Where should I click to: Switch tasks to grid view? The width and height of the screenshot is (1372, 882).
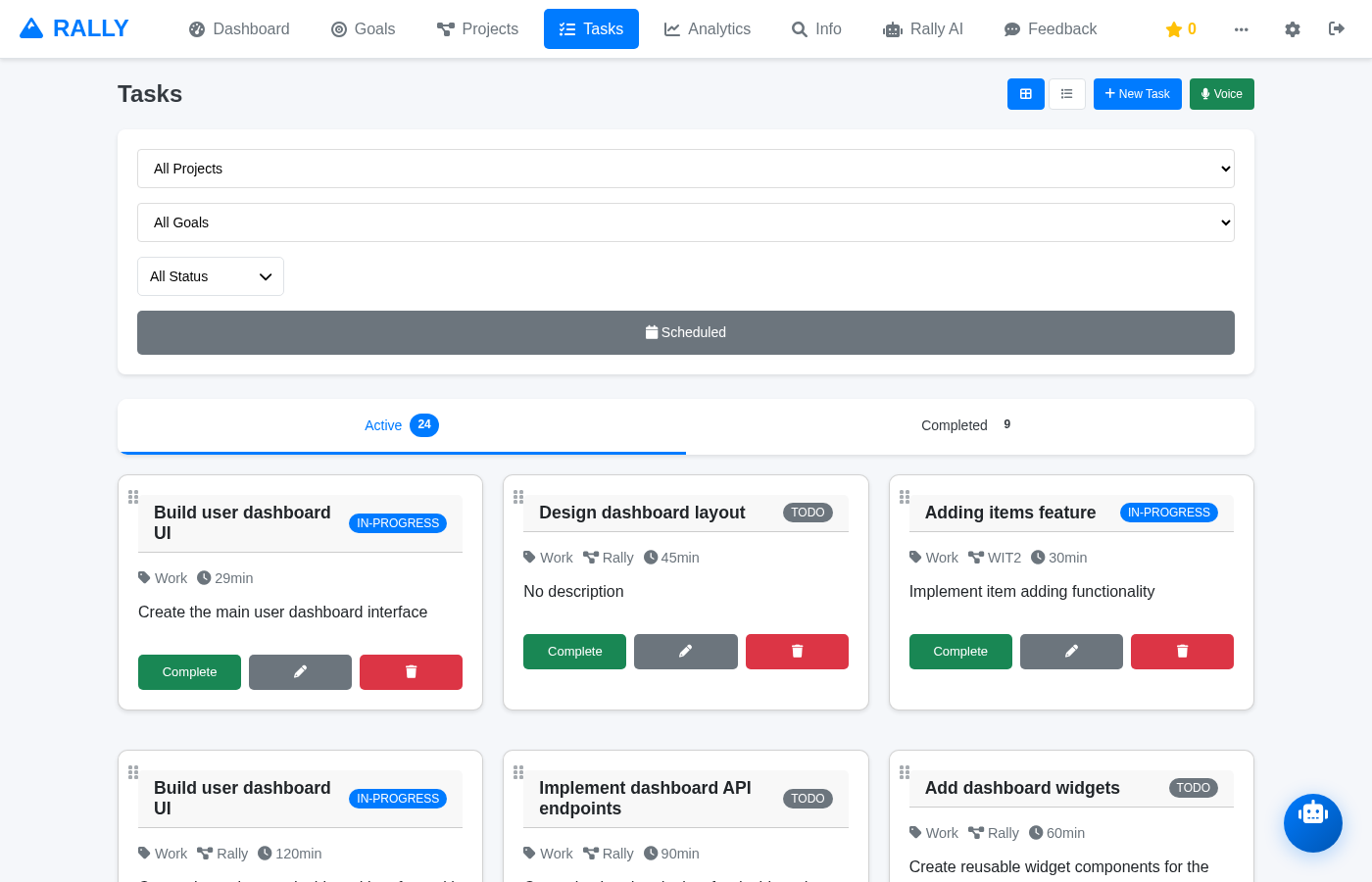(1026, 93)
